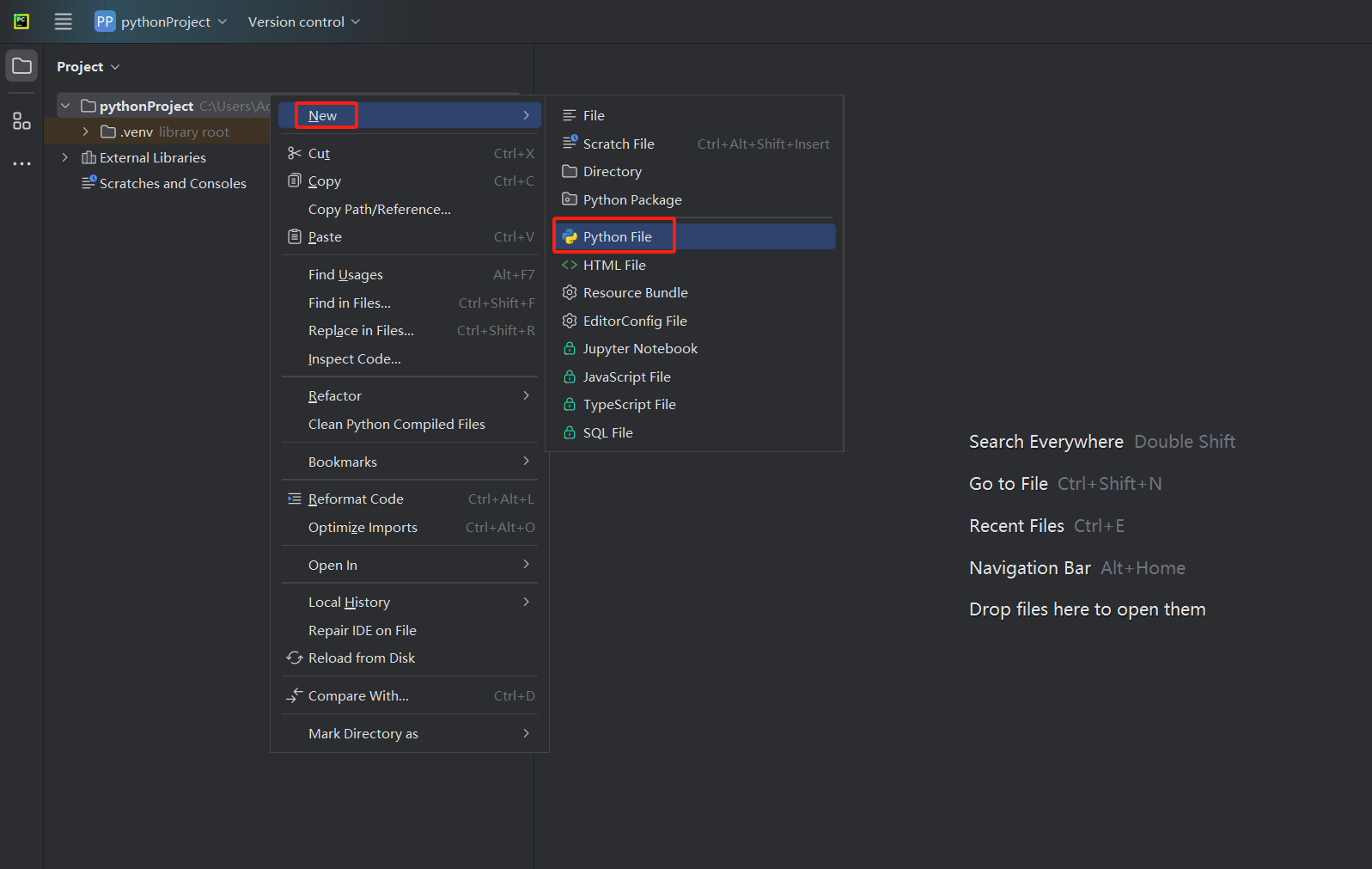Click the Reload from Disk icon

(x=295, y=658)
